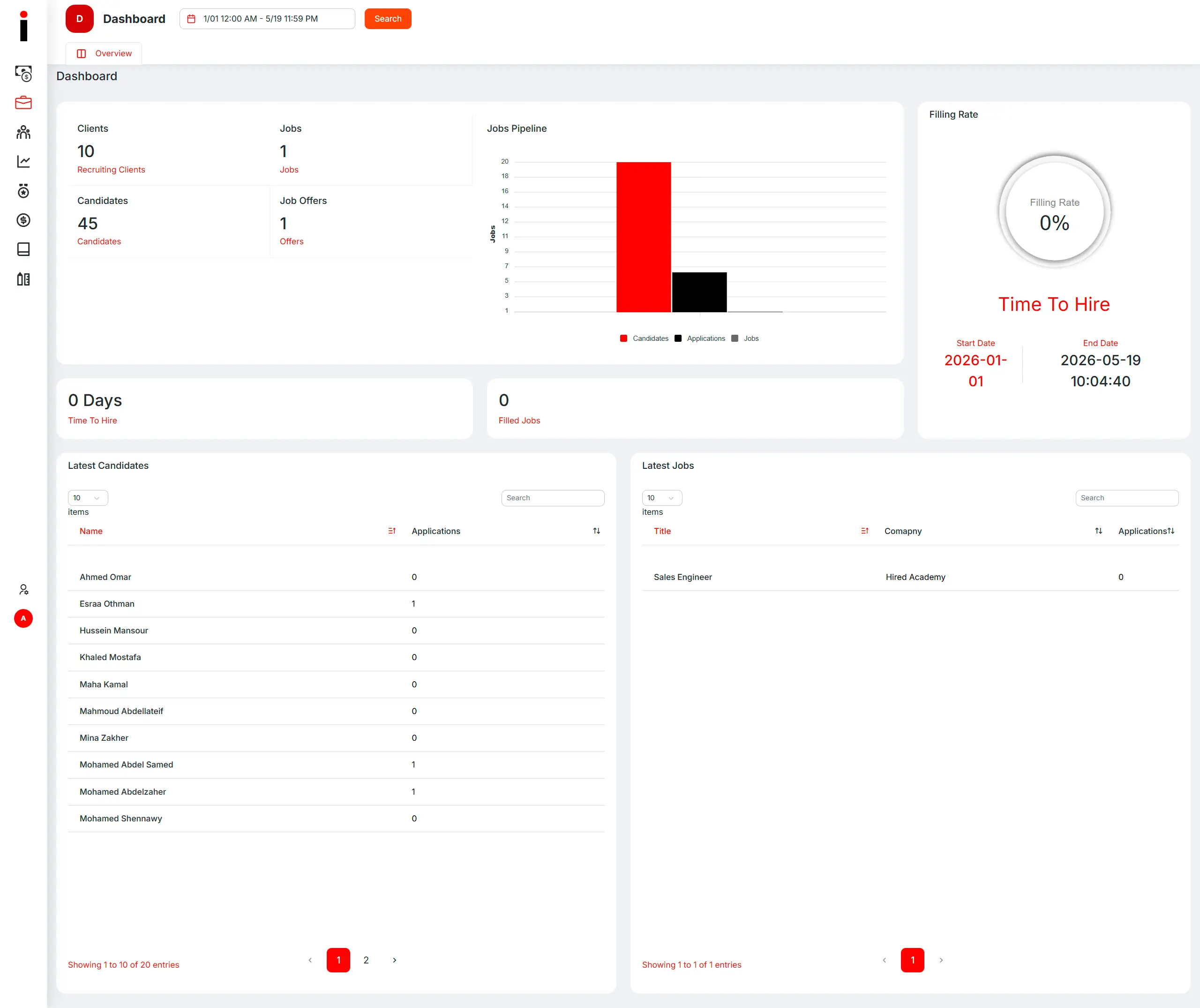1200x1008 pixels.
Task: Go to next jobs page arrow
Action: [941, 960]
